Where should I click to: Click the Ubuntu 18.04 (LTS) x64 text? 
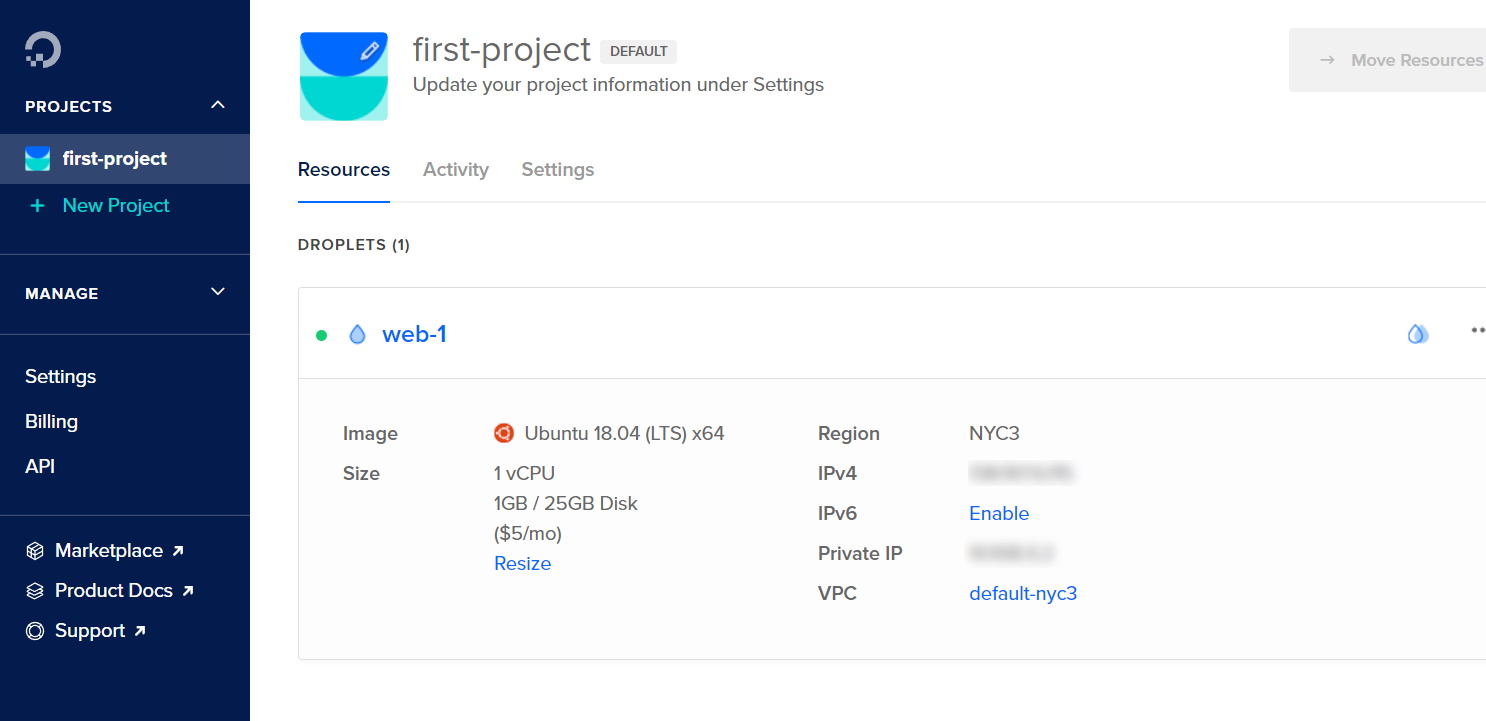pos(624,433)
